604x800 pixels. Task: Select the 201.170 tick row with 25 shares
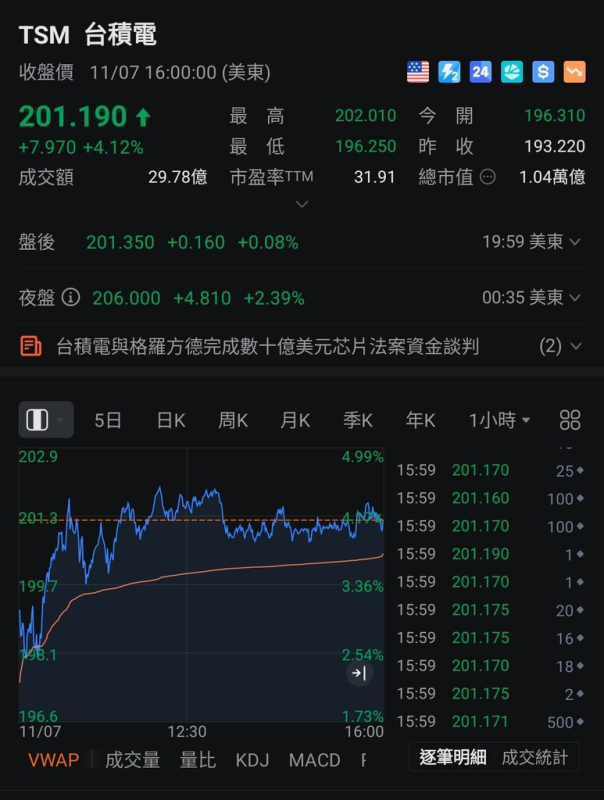(x=491, y=470)
